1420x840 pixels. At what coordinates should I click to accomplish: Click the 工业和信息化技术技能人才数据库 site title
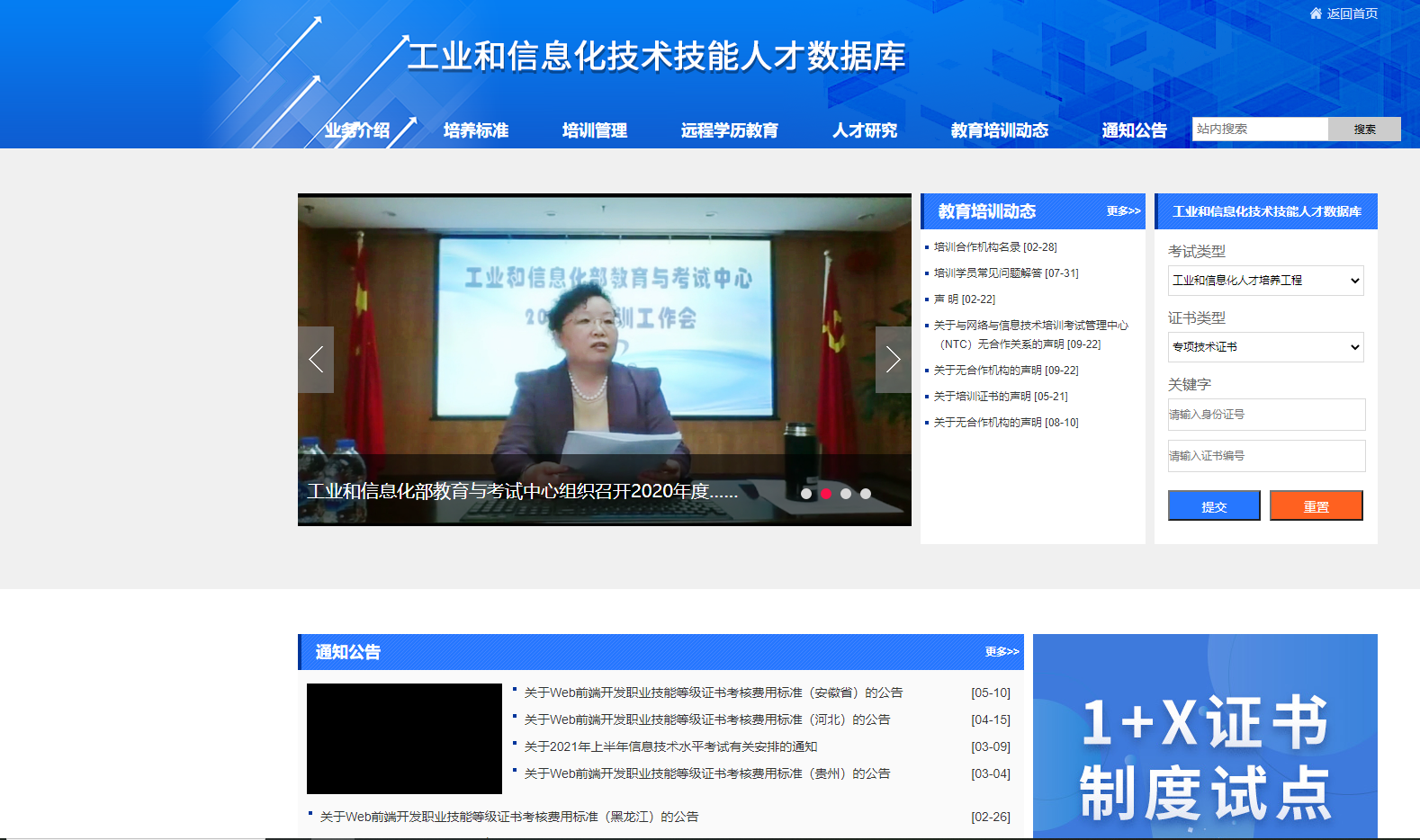[657, 56]
